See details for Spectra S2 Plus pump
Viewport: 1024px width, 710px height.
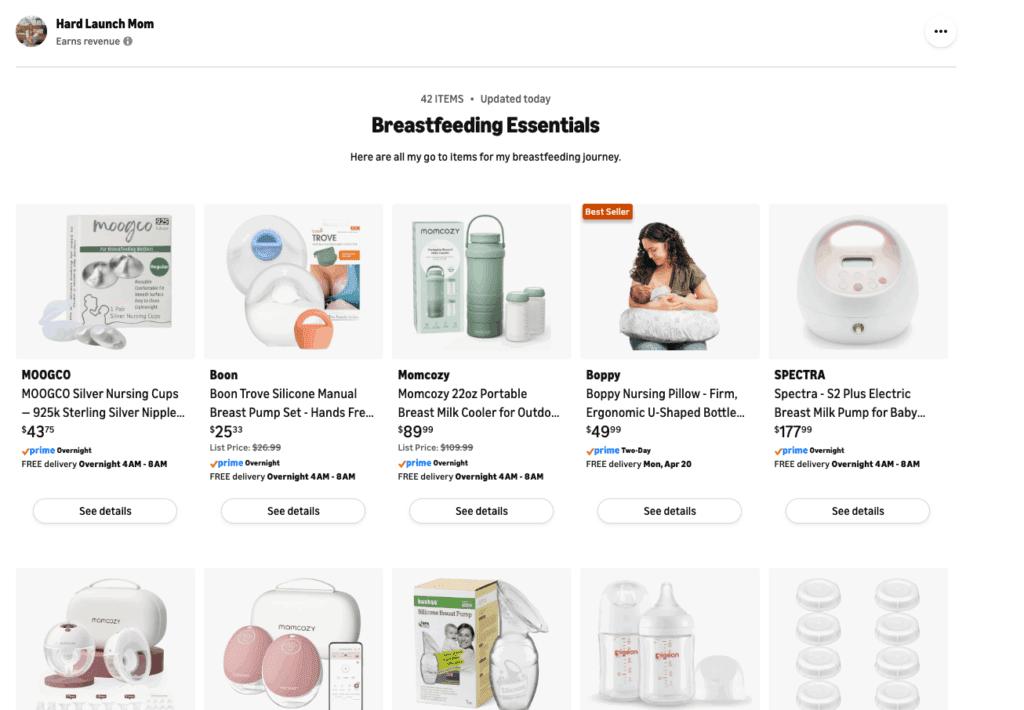tap(857, 511)
